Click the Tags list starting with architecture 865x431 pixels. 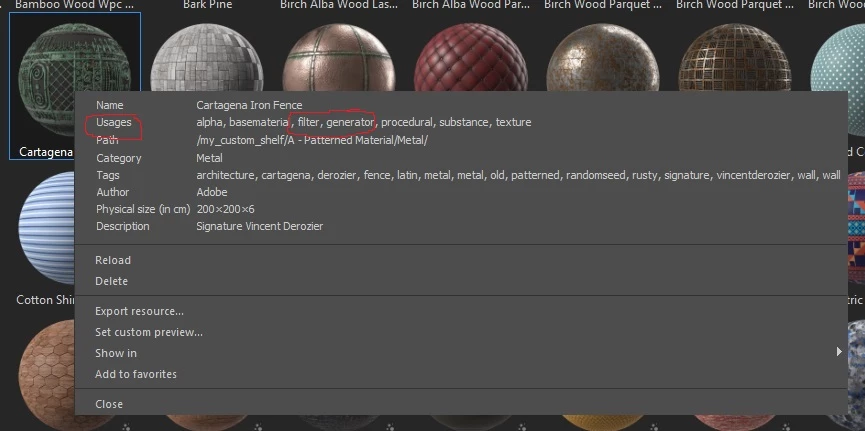(x=519, y=175)
